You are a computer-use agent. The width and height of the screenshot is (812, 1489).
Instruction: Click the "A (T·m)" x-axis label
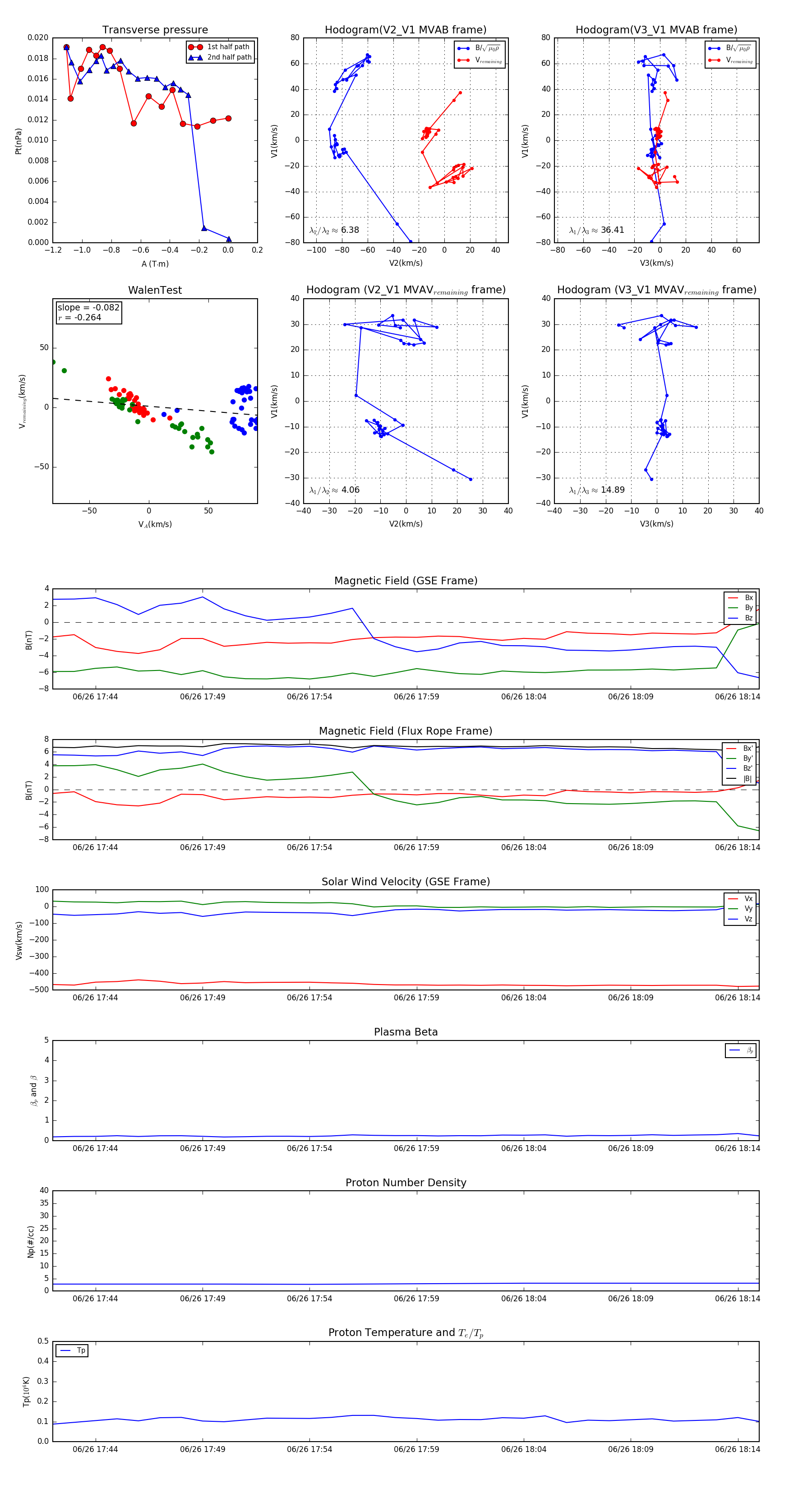click(x=155, y=264)
